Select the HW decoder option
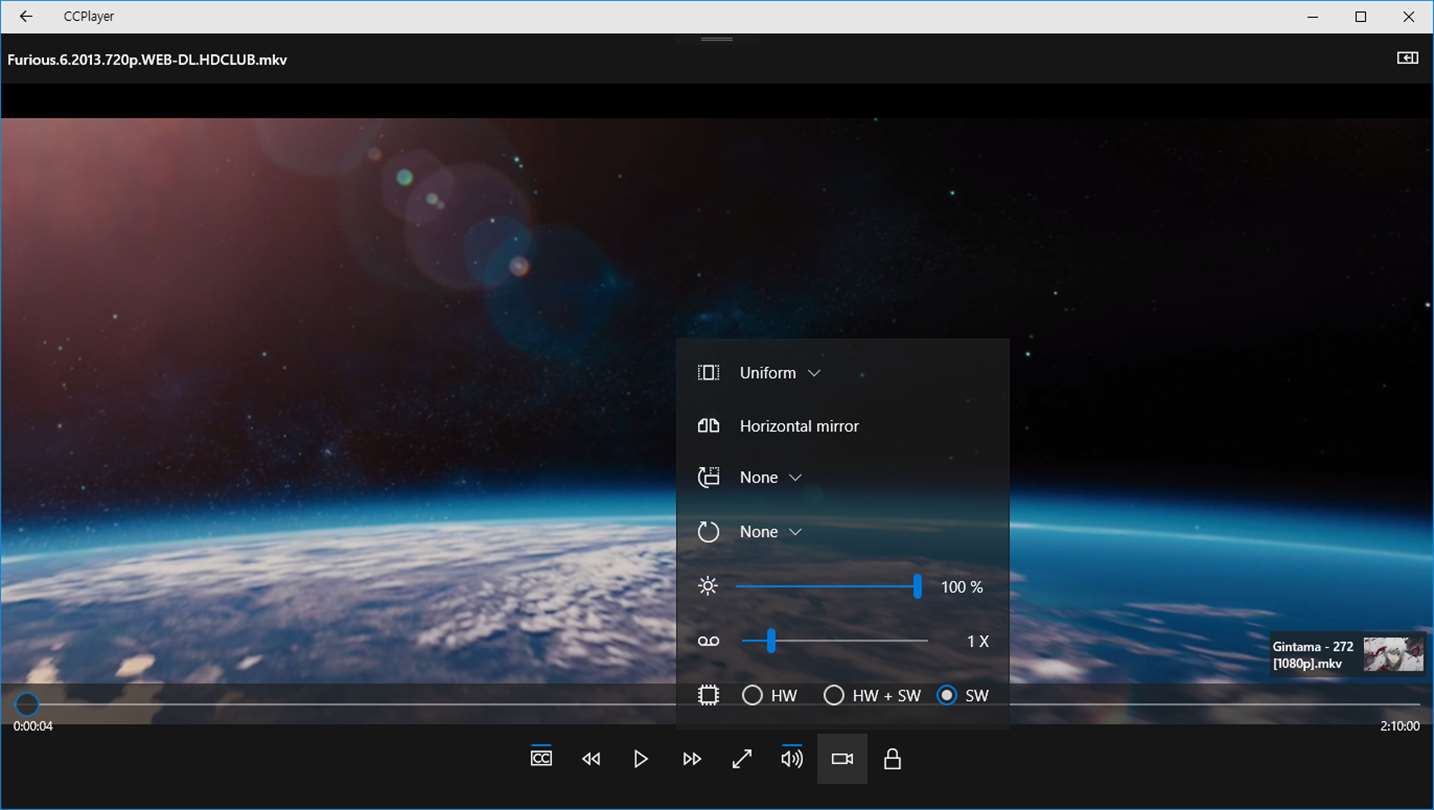 click(769, 695)
